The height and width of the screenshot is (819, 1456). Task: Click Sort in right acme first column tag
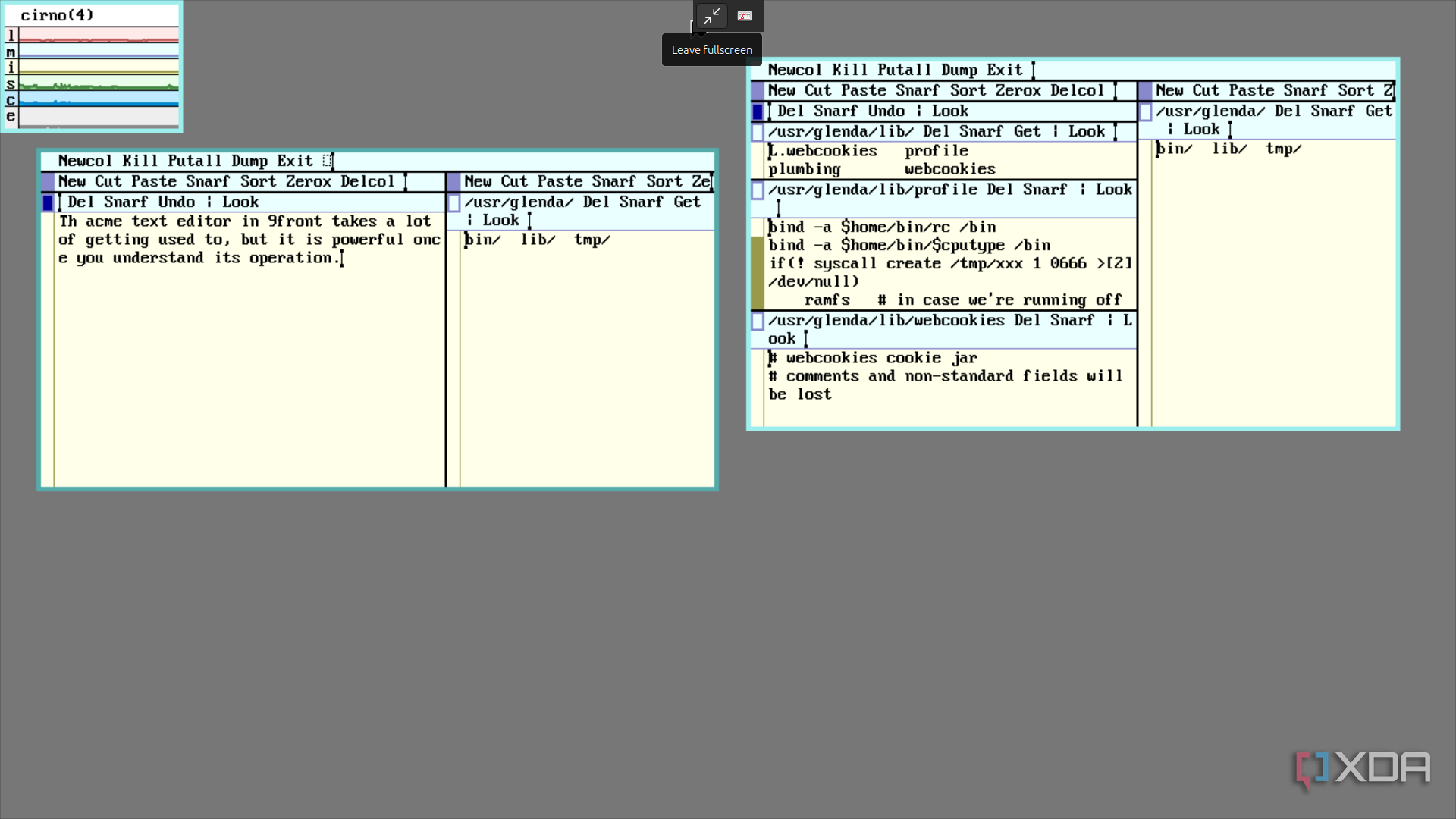(x=968, y=90)
